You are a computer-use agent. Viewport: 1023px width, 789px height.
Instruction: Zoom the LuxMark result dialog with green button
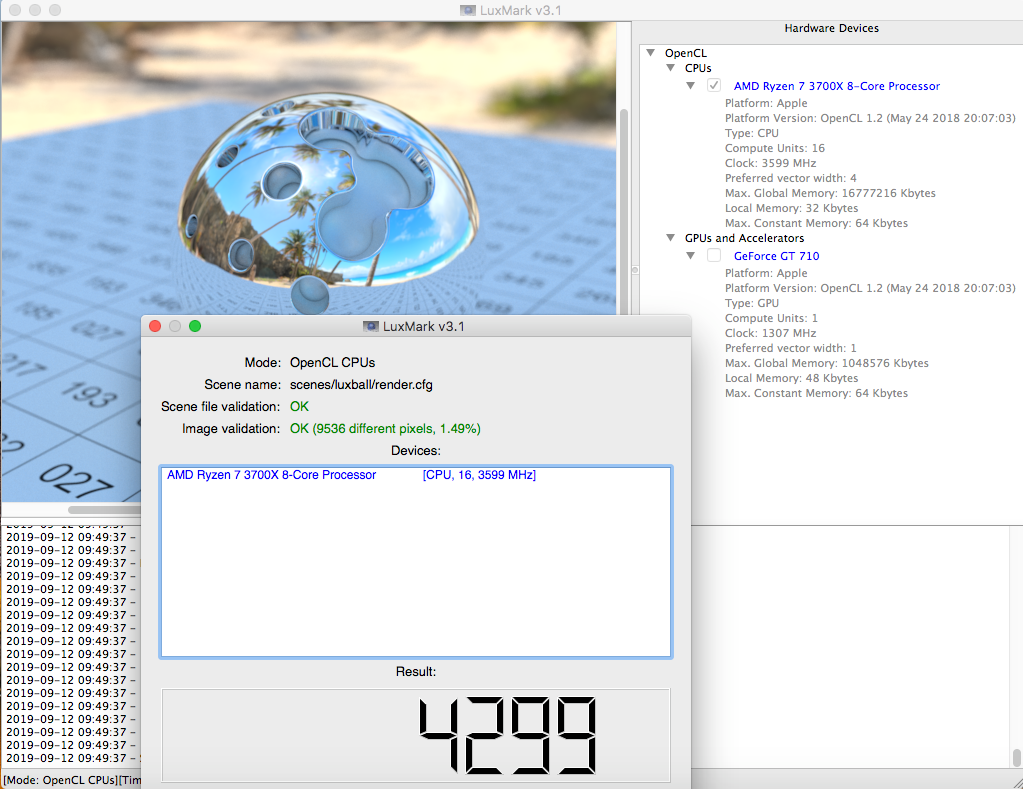(194, 326)
